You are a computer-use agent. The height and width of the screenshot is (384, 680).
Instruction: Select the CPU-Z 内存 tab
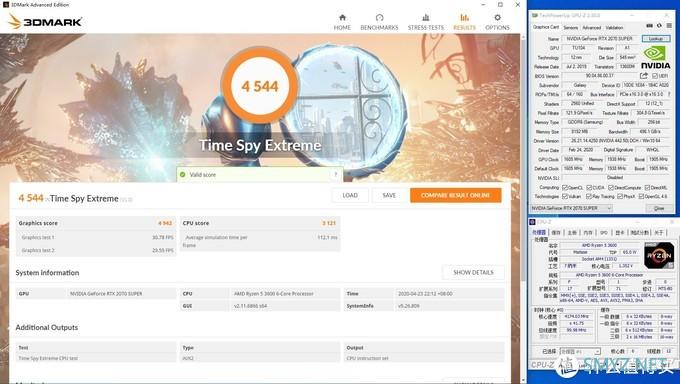click(x=588, y=233)
